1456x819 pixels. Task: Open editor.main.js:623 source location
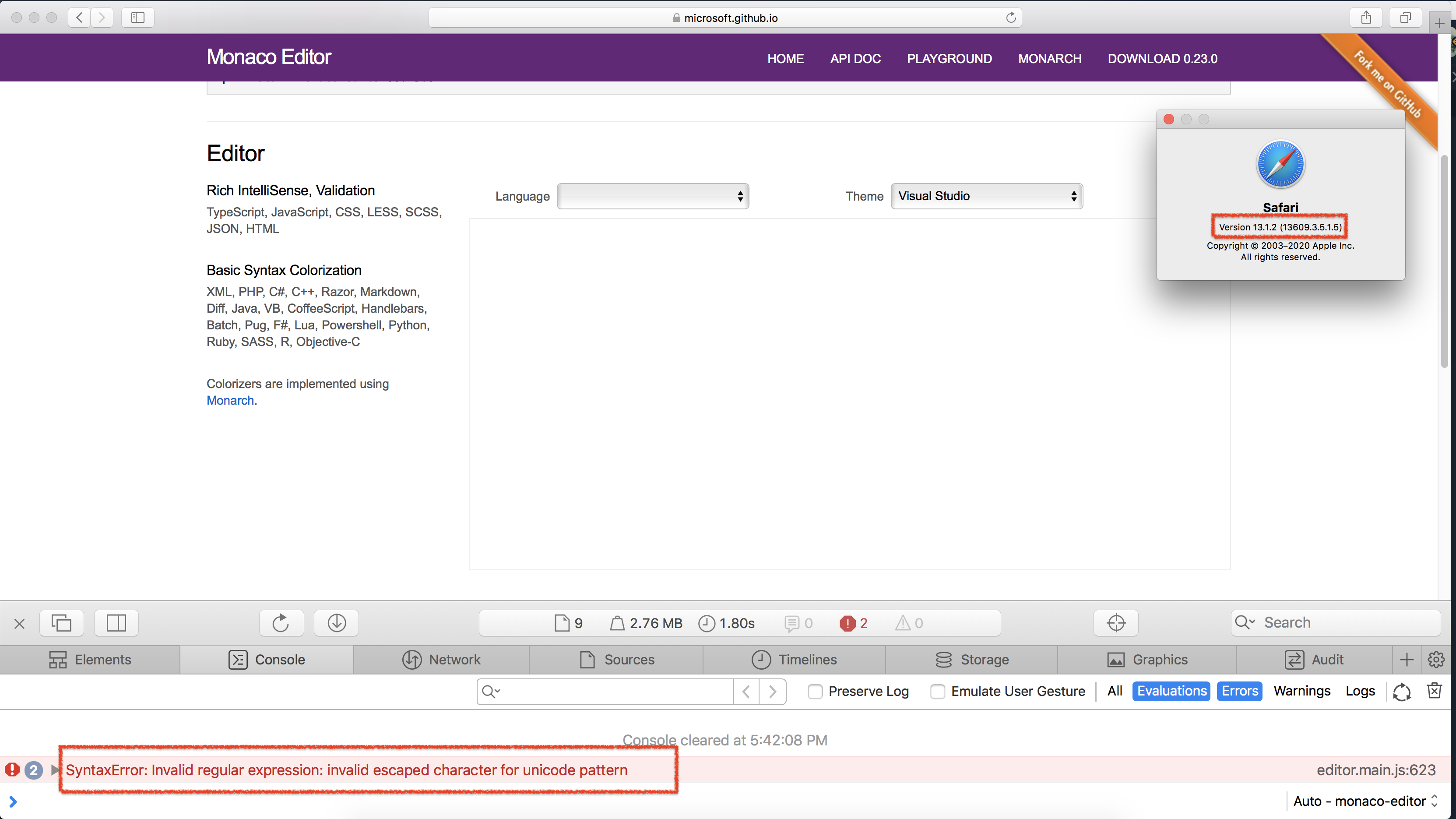(x=1376, y=770)
